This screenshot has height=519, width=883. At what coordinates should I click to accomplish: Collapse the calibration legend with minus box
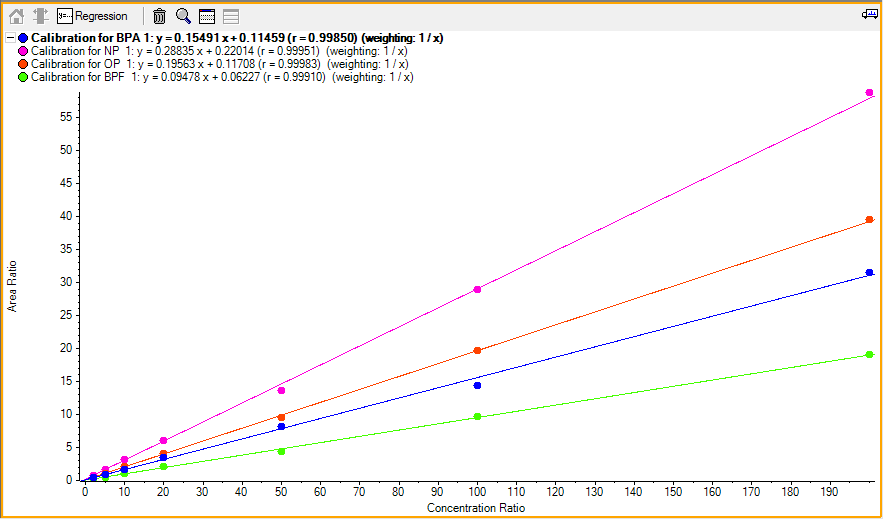point(9,38)
